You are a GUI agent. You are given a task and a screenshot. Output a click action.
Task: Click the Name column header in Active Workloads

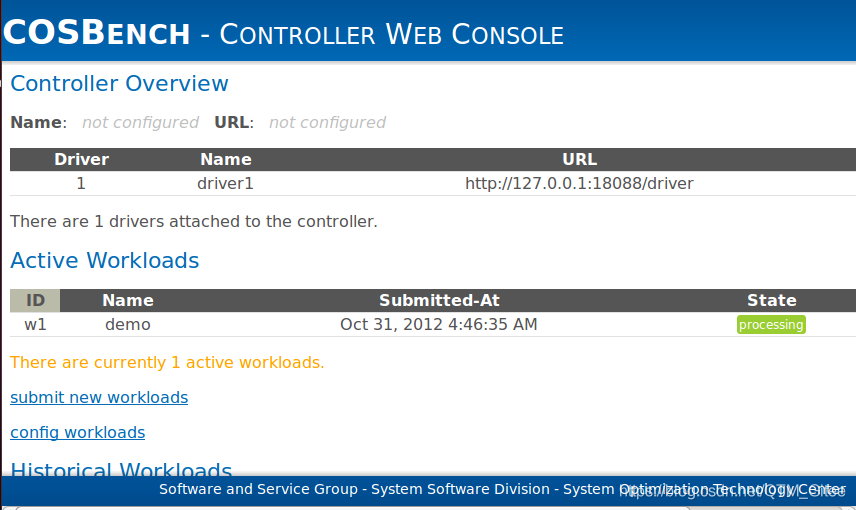(x=128, y=300)
